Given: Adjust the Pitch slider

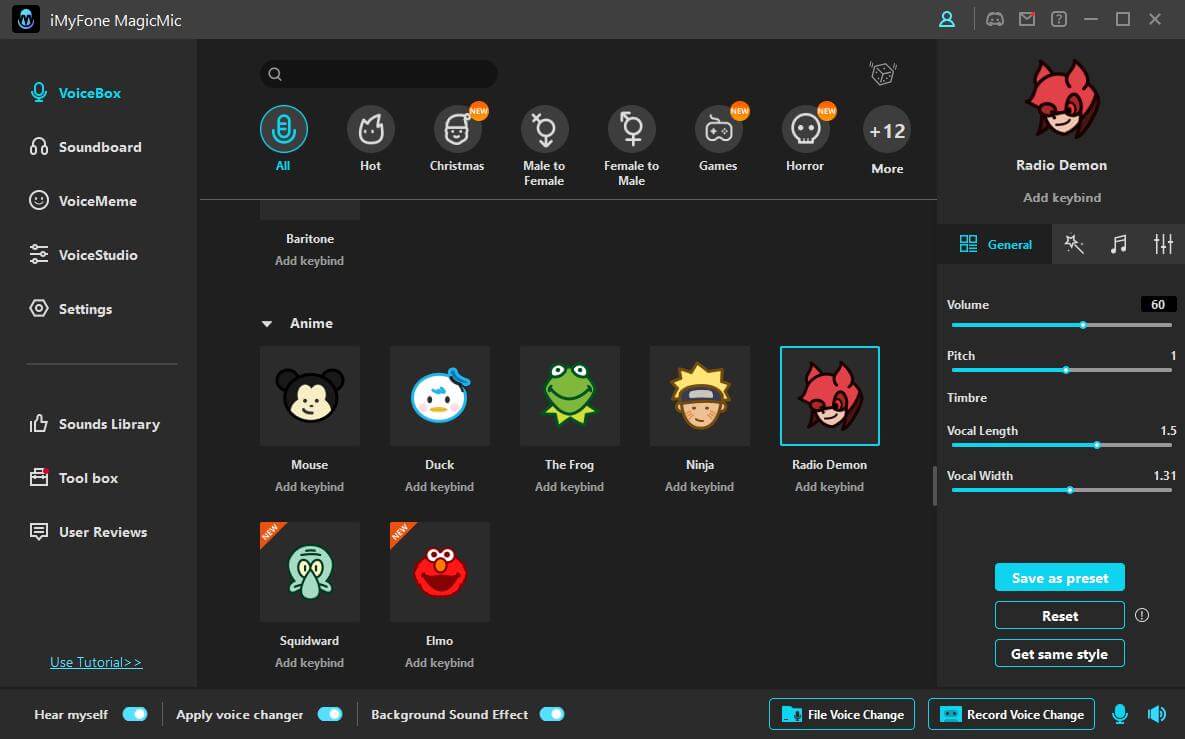Looking at the screenshot, I should click(1061, 370).
